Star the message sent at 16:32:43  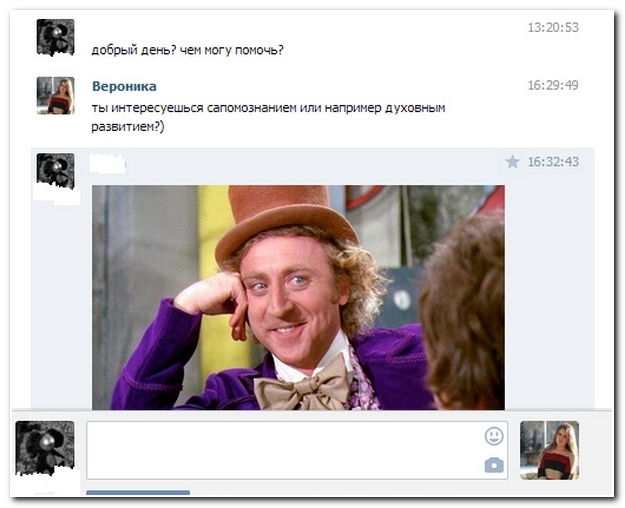click(x=513, y=162)
